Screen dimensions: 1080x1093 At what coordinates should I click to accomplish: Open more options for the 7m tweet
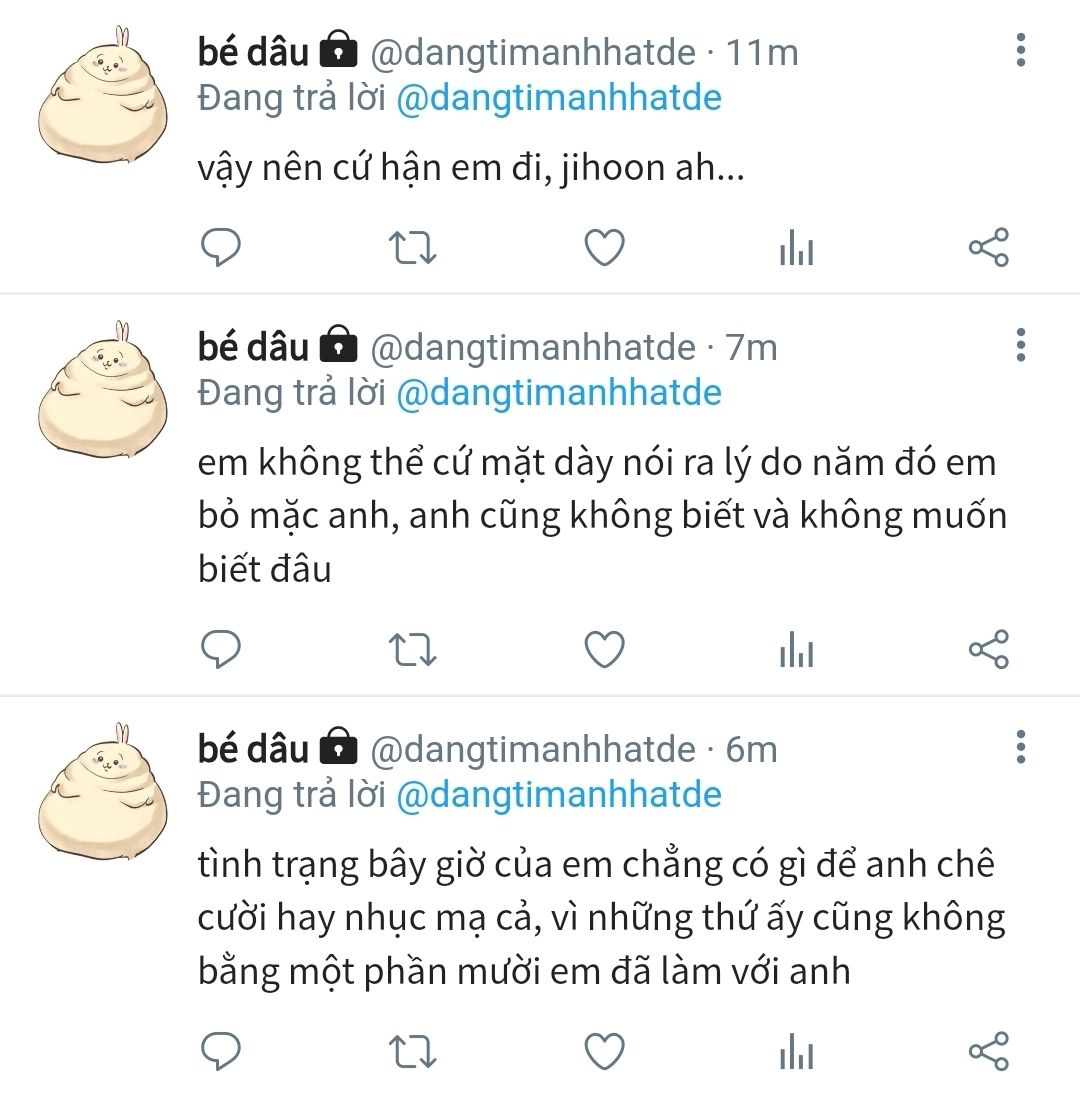[1021, 345]
